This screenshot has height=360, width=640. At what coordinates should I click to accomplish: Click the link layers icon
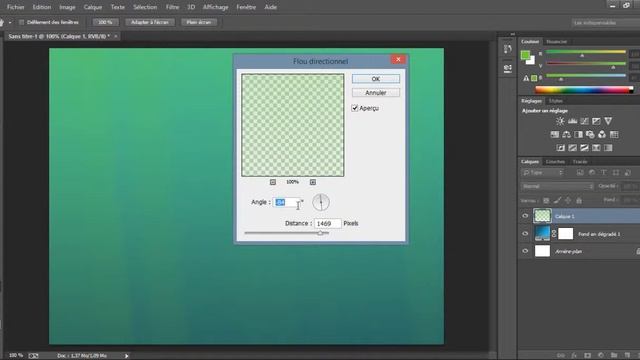pos(561,356)
